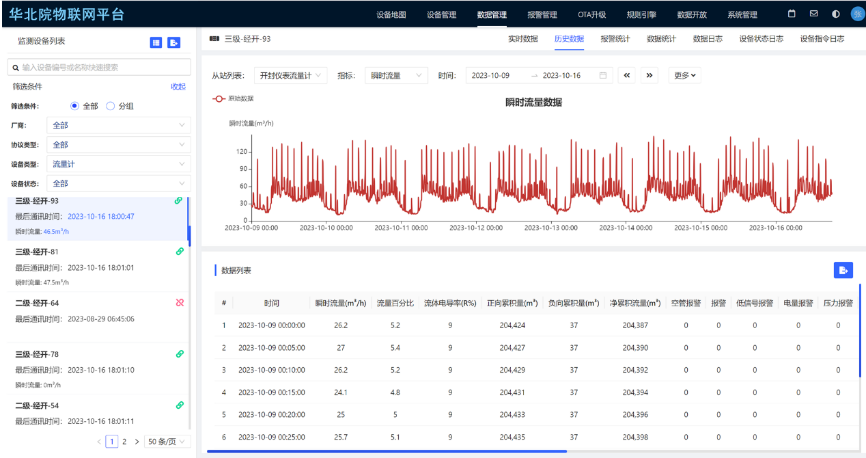866x458 pixels.
Task: Click start date 2023-10-09 field
Action: pyautogui.click(x=490, y=75)
